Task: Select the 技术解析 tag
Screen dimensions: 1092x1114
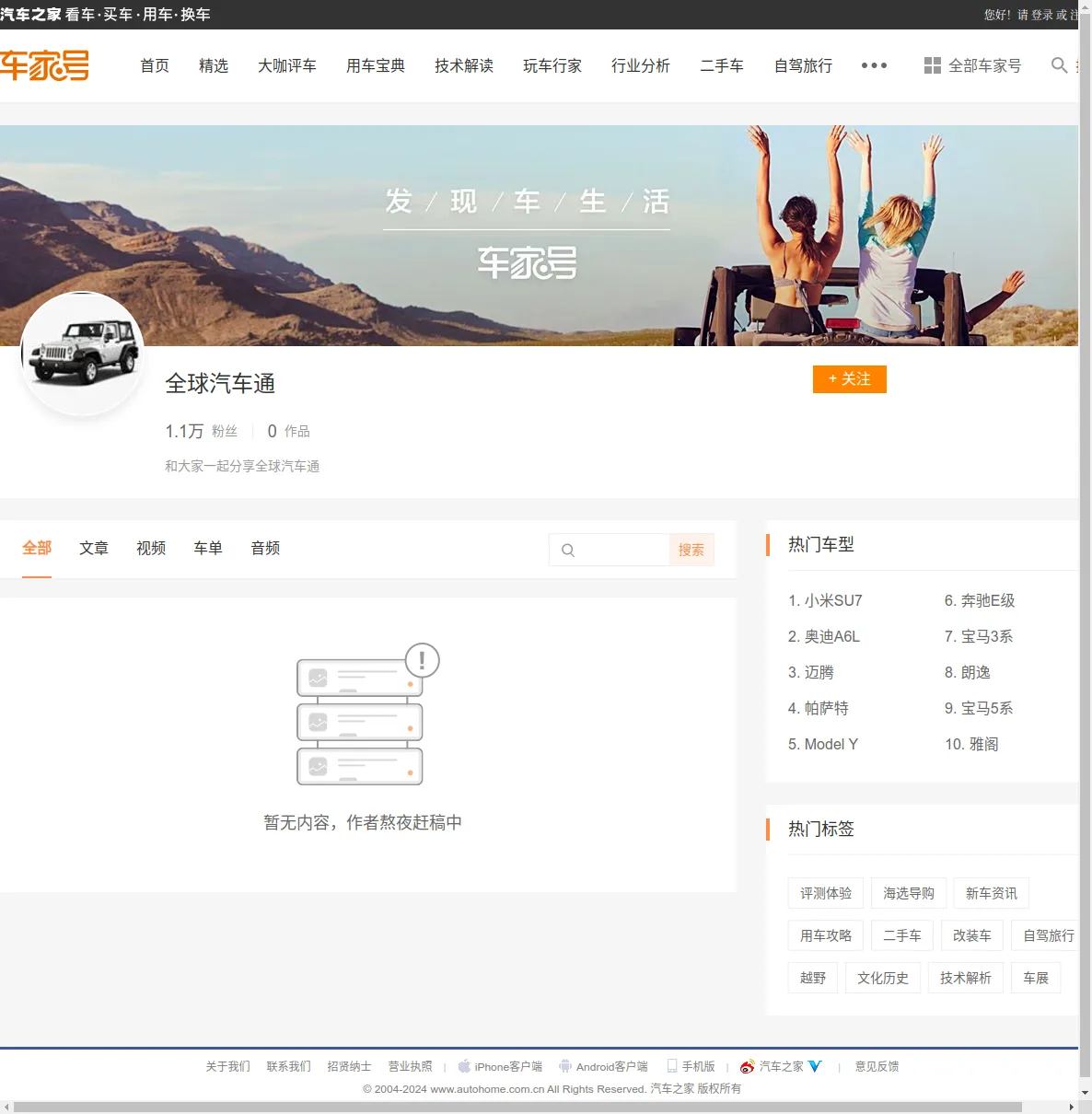Action: pyautogui.click(x=966, y=978)
